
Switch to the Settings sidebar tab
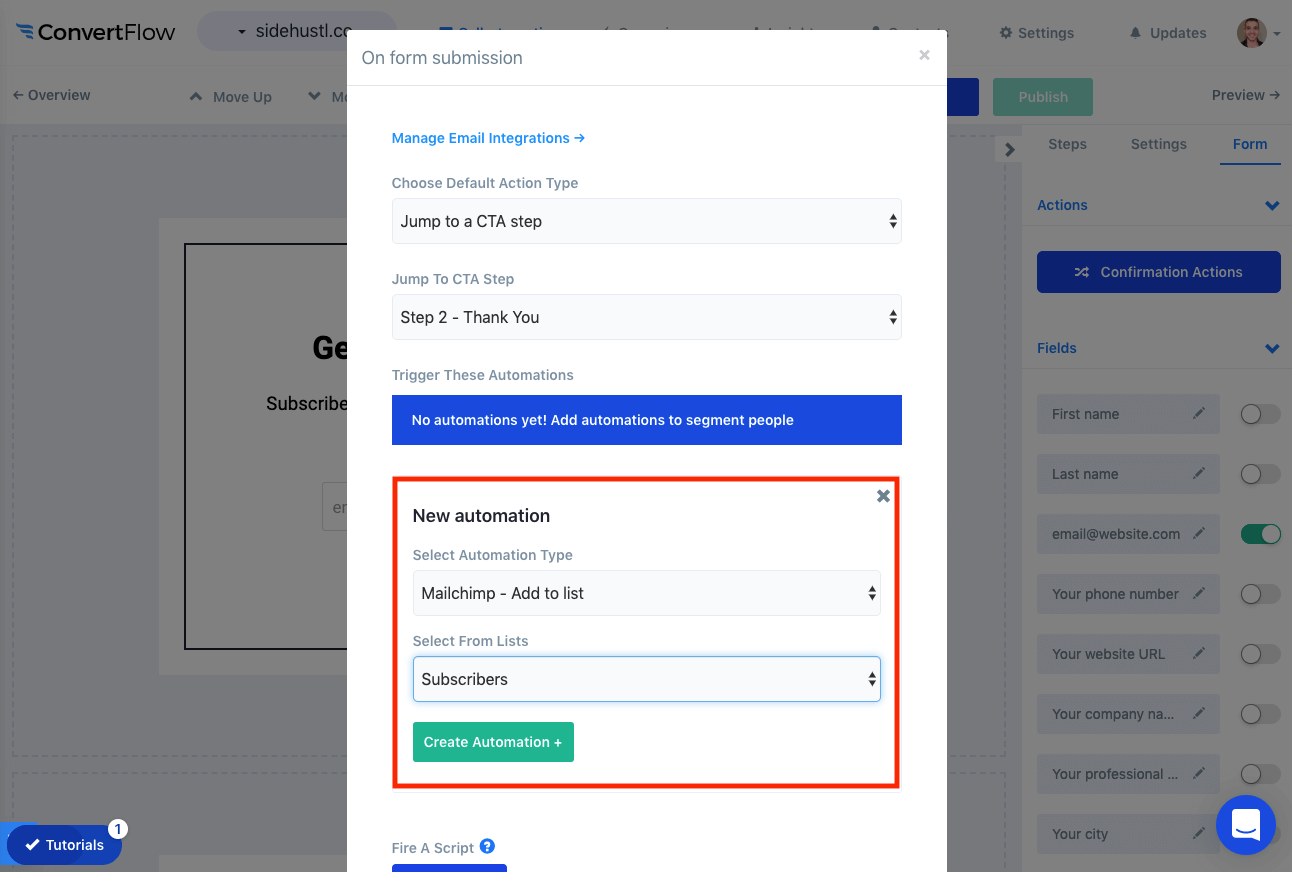1158,144
